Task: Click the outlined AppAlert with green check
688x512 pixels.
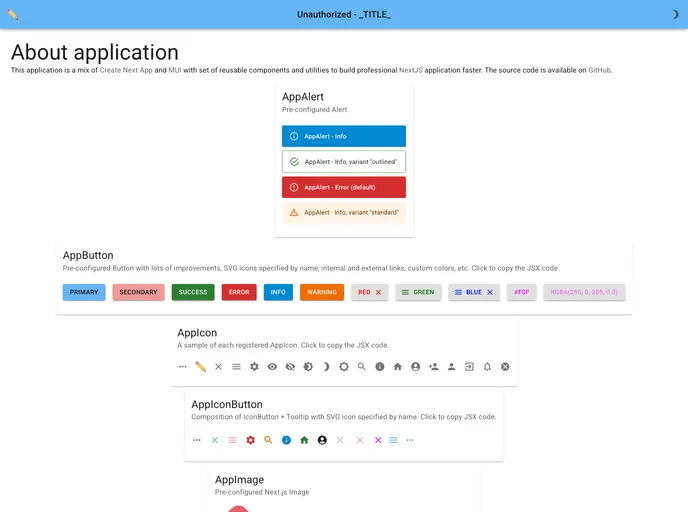Action: coord(344,161)
